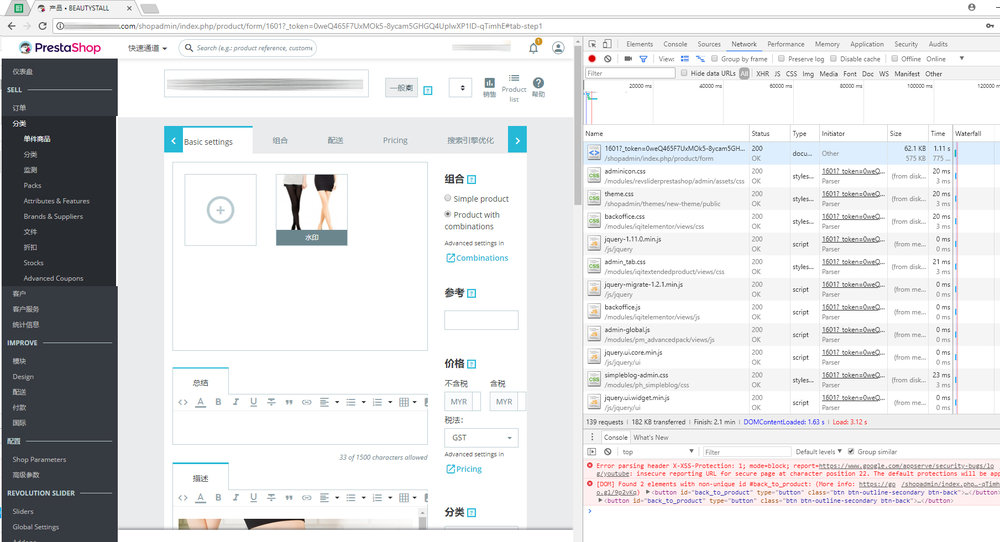Click DevTools inspect element icon
The image size is (1000, 542).
coord(592,44)
